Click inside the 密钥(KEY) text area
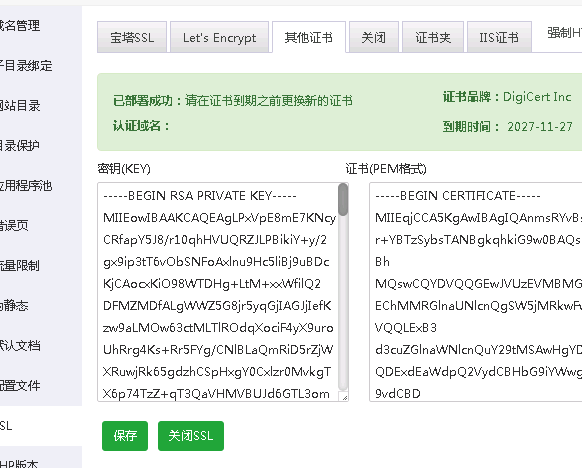Image resolution: width=582 pixels, height=468 pixels. tap(223, 292)
